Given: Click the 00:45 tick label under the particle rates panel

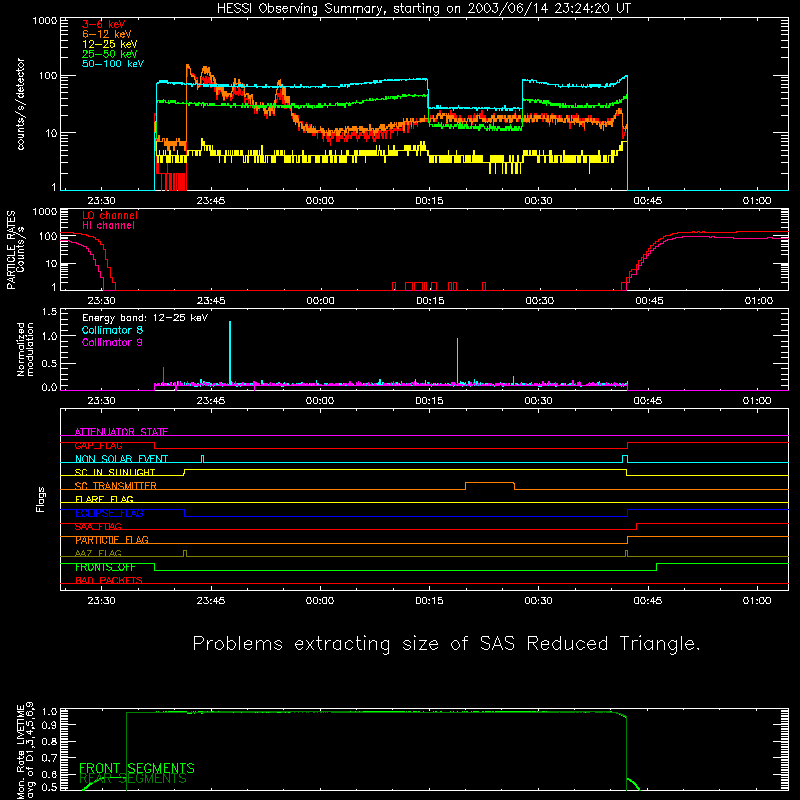Looking at the screenshot, I should [x=649, y=301].
